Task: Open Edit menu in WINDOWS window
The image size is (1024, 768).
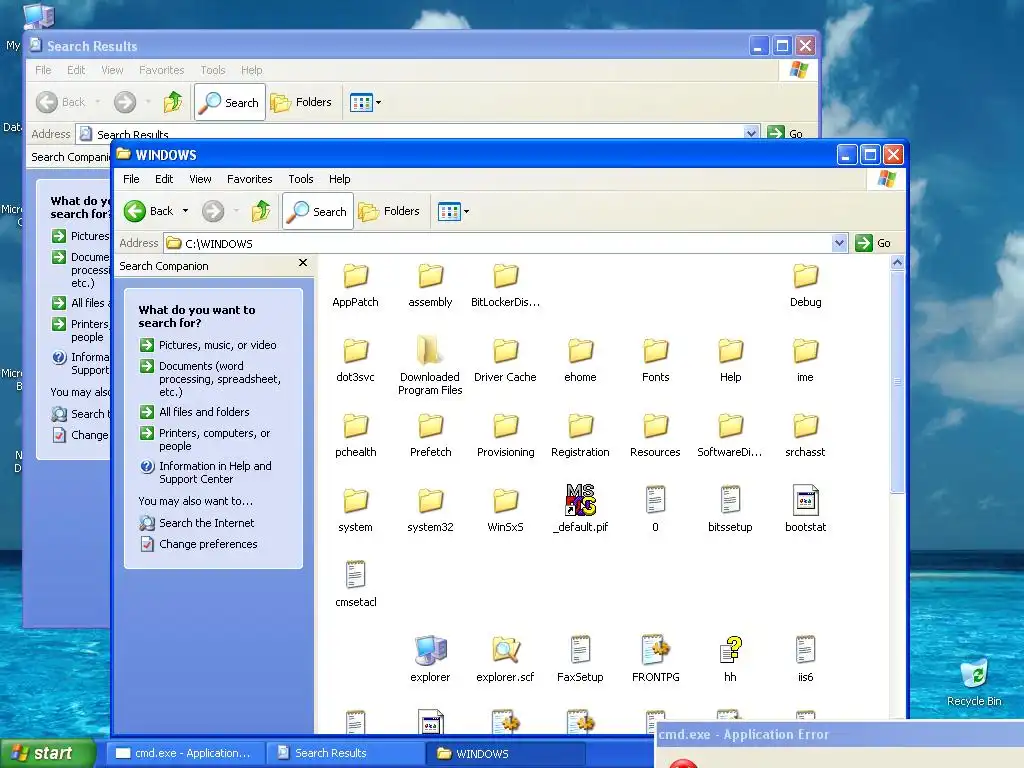Action: coord(164,179)
